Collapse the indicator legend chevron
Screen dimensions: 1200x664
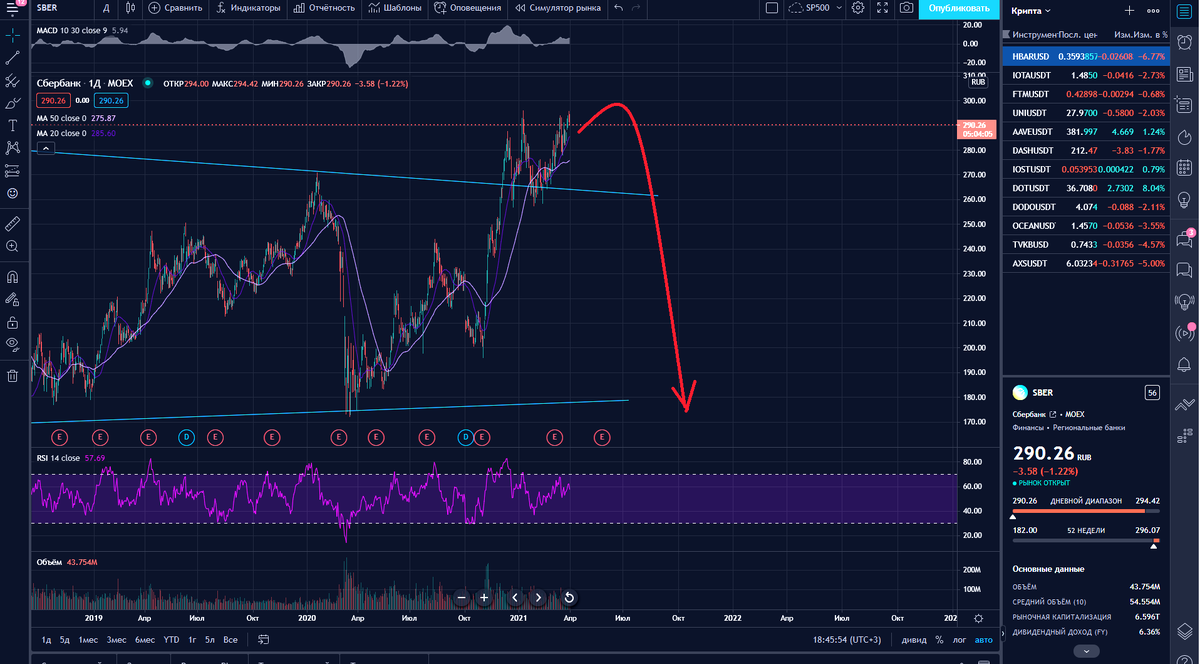[x=46, y=148]
